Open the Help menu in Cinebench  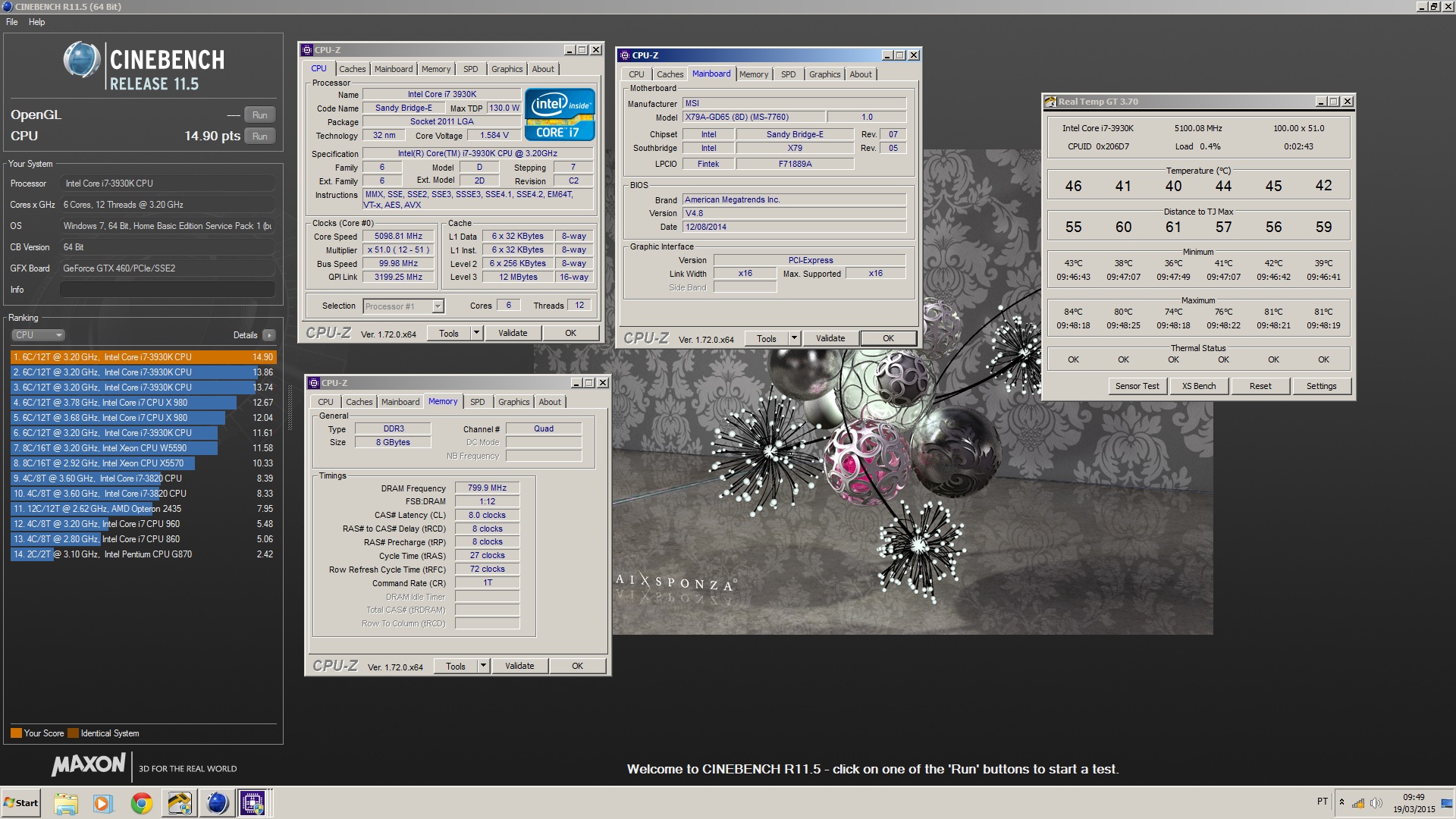coord(36,22)
